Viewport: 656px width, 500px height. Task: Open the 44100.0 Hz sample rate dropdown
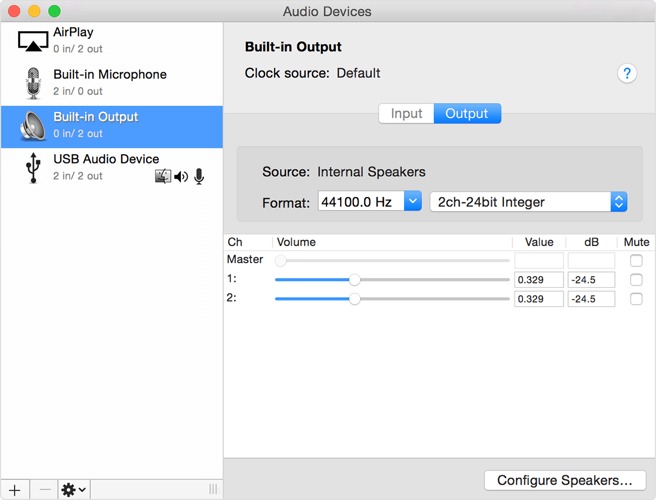(x=370, y=202)
